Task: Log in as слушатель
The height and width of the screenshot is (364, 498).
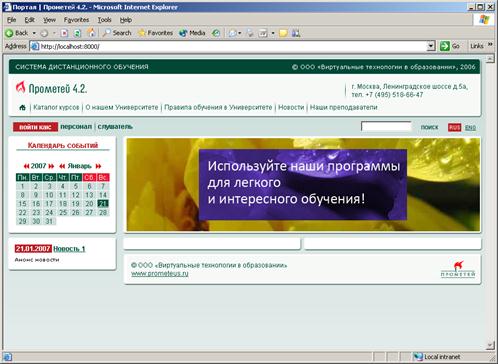Action: (x=115, y=127)
